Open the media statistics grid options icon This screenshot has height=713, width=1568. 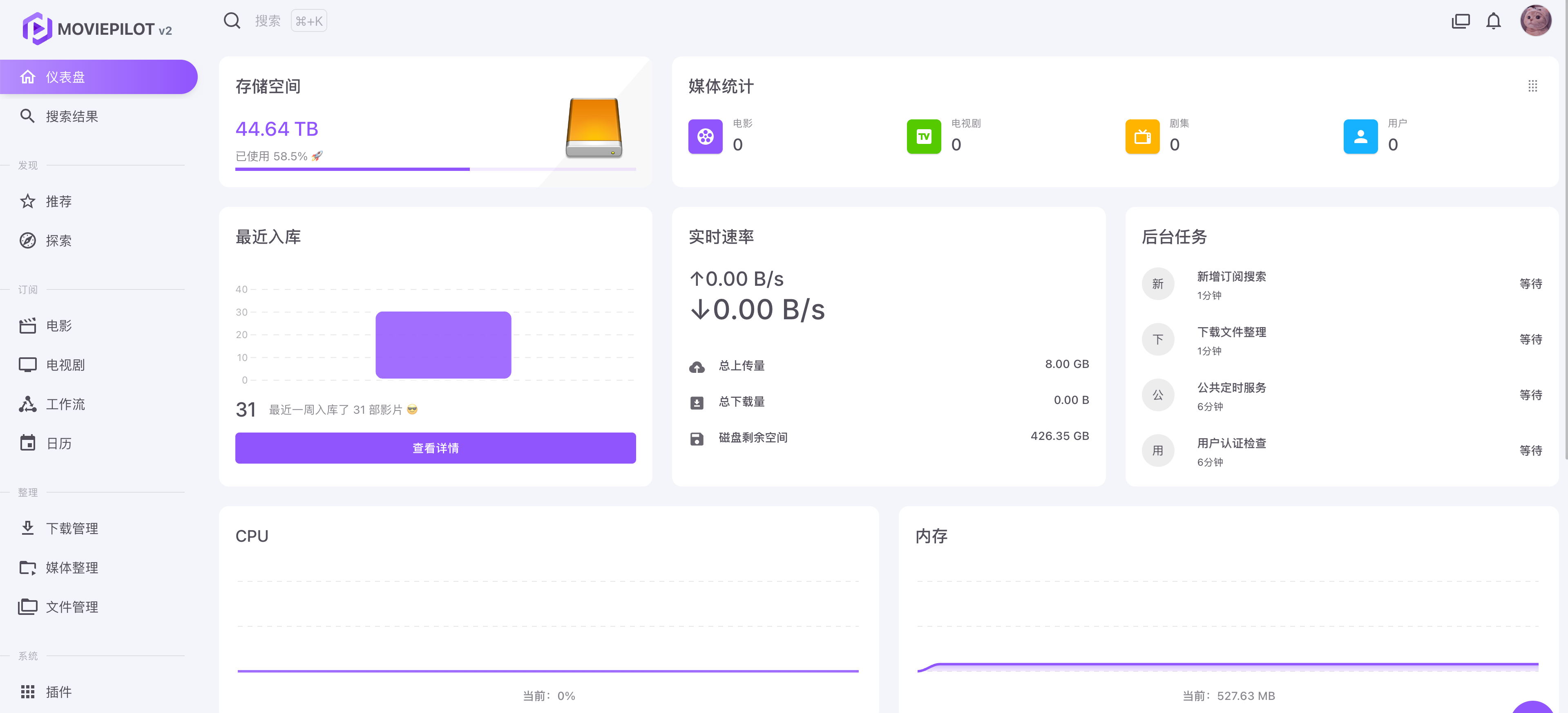1532,86
